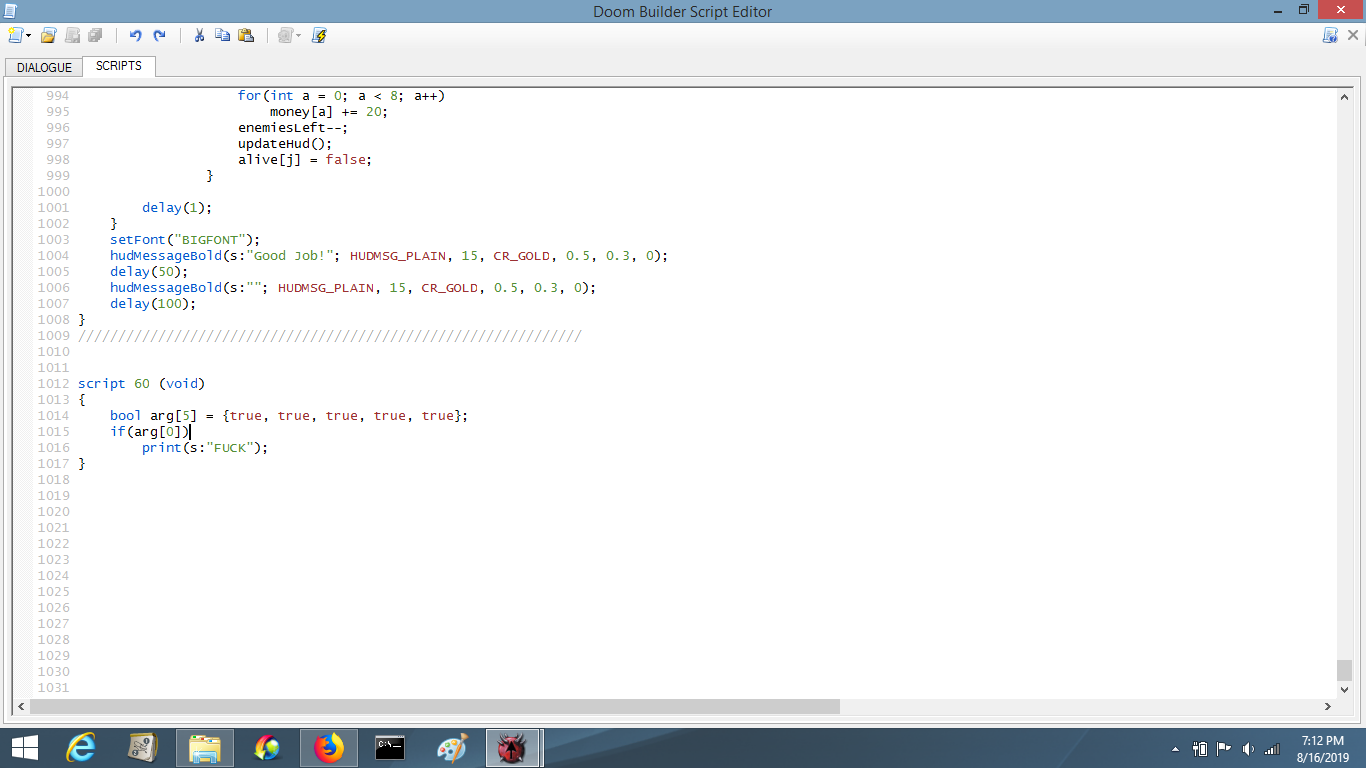
Task: Show hidden system tray icons
Action: (1175, 749)
